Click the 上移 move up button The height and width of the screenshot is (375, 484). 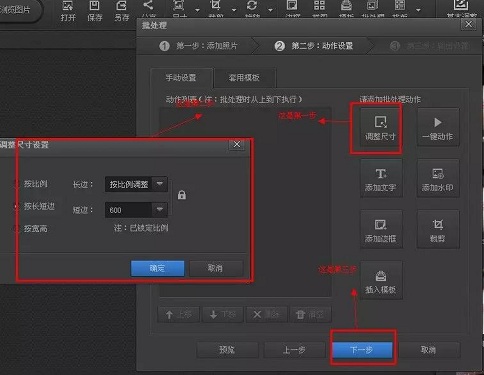pyautogui.click(x=179, y=315)
